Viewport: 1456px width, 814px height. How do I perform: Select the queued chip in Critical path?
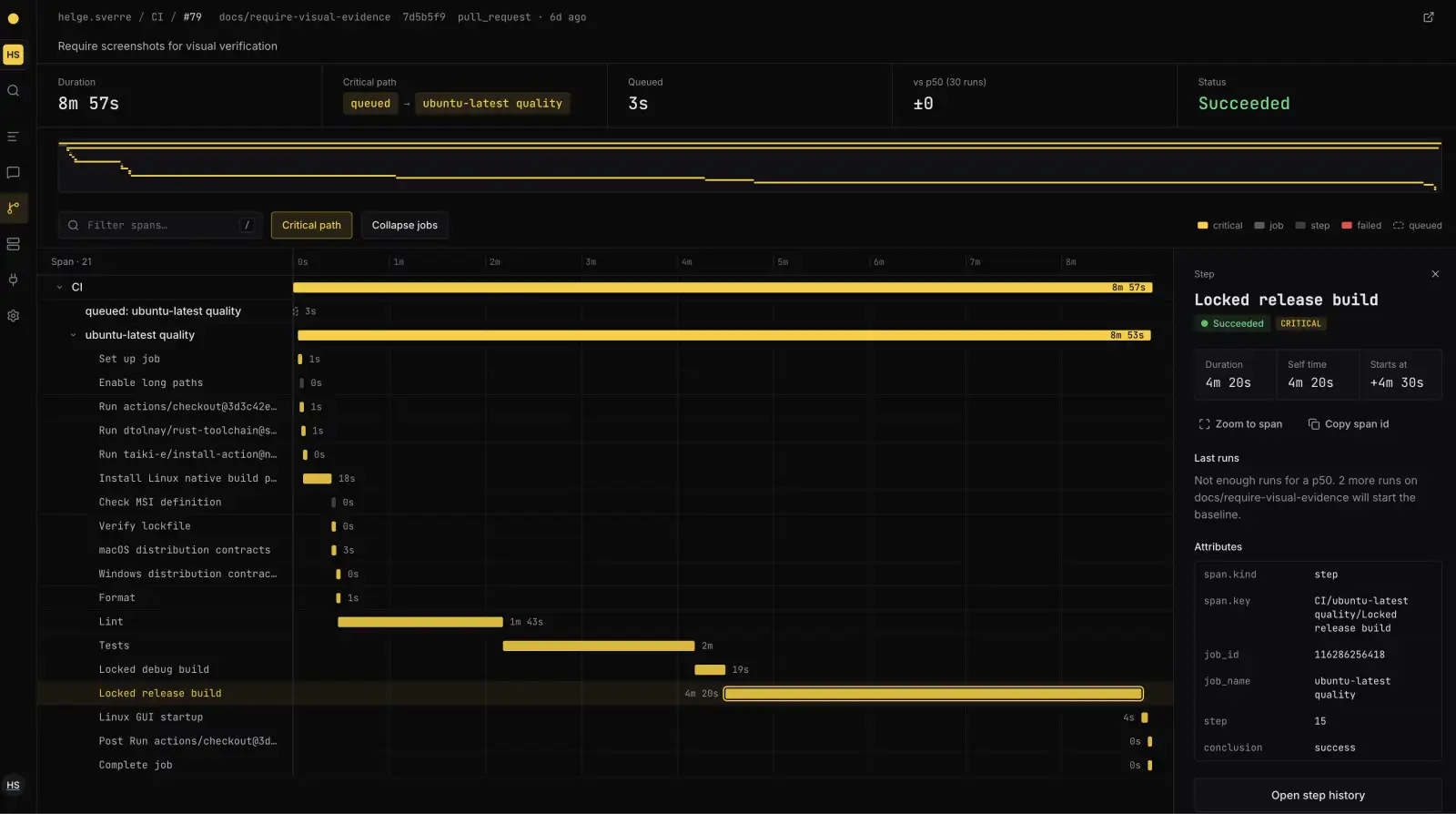coord(370,104)
